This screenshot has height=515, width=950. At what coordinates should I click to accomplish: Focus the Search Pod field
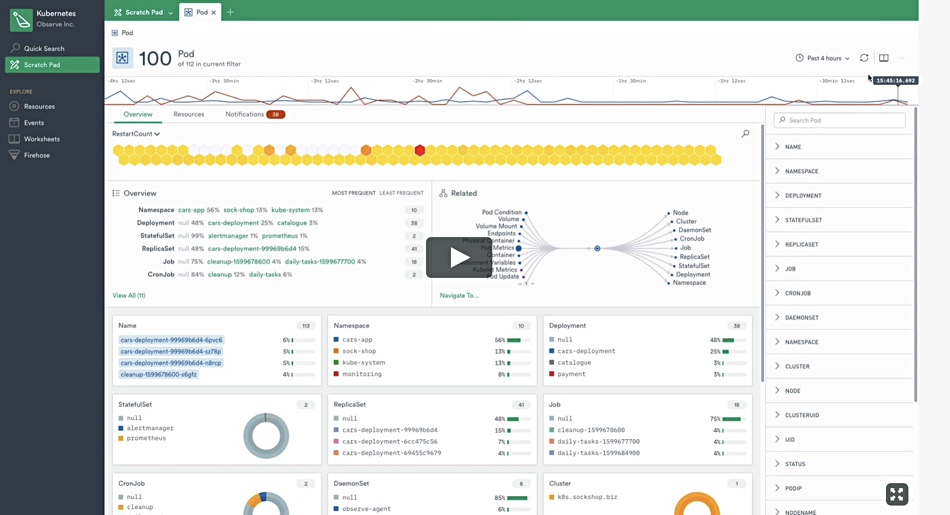click(x=839, y=120)
